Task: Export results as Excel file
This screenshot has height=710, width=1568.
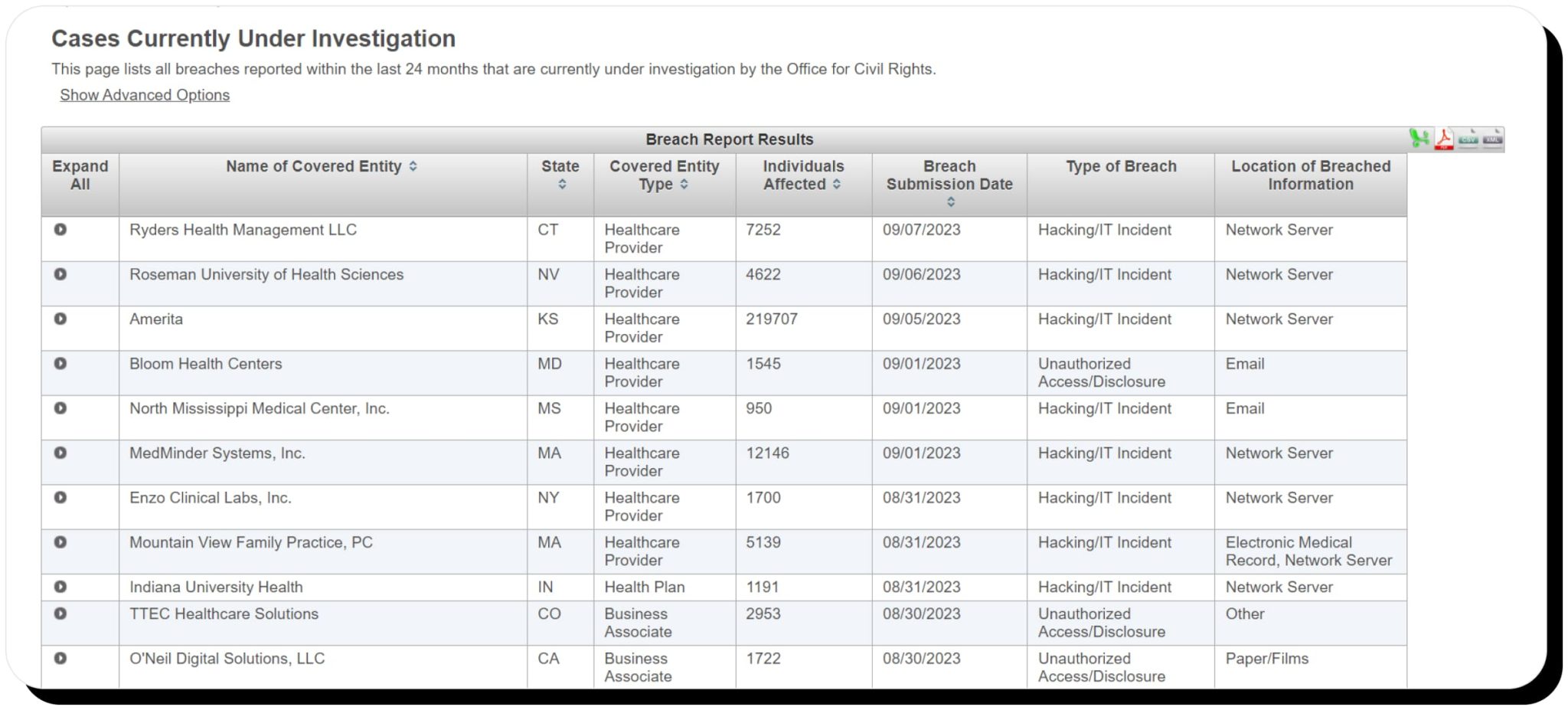Action: 1419,139
